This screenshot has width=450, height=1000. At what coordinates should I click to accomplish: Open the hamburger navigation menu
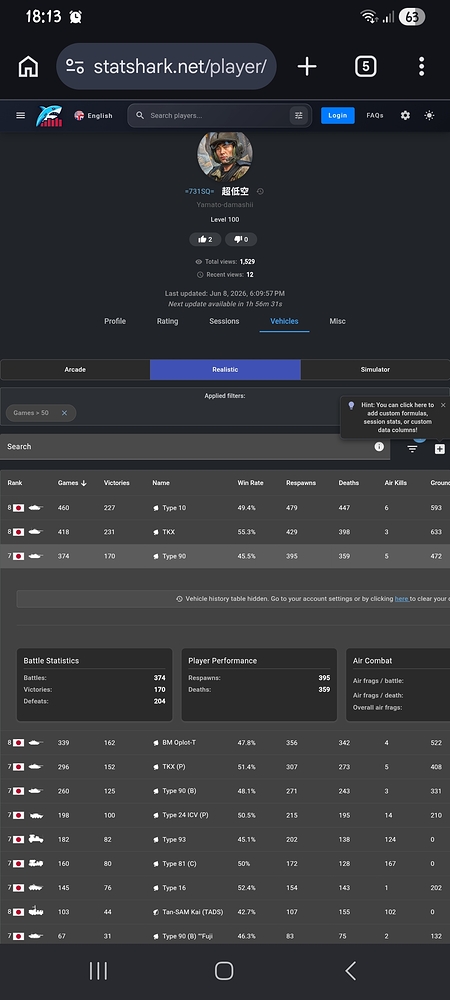coord(20,115)
